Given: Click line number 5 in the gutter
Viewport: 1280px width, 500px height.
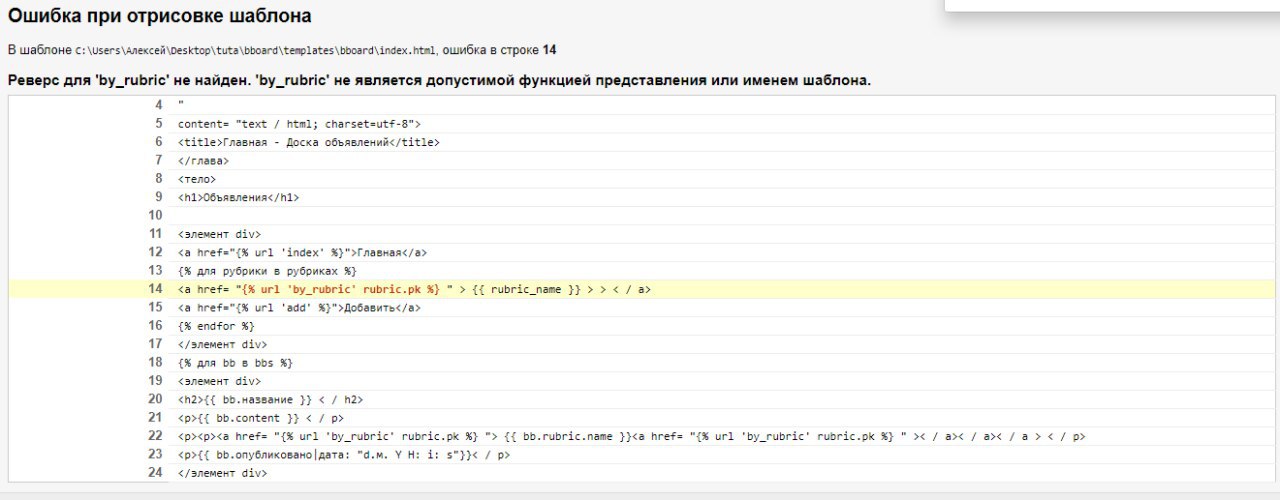Looking at the screenshot, I should 158,124.
